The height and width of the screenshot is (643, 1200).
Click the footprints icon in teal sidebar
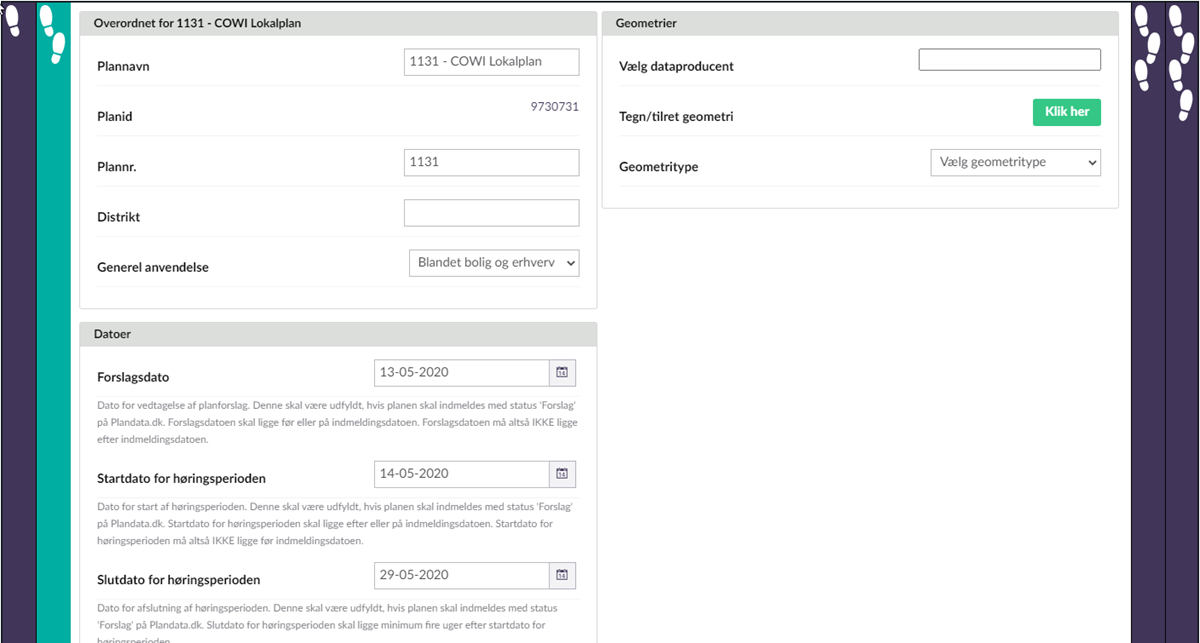click(x=53, y=32)
